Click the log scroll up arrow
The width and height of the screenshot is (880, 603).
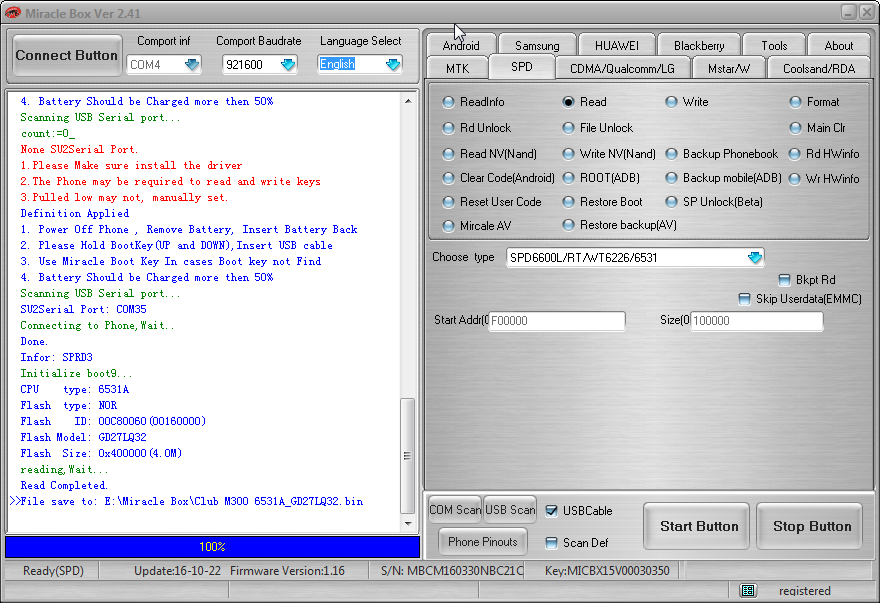coord(408,101)
